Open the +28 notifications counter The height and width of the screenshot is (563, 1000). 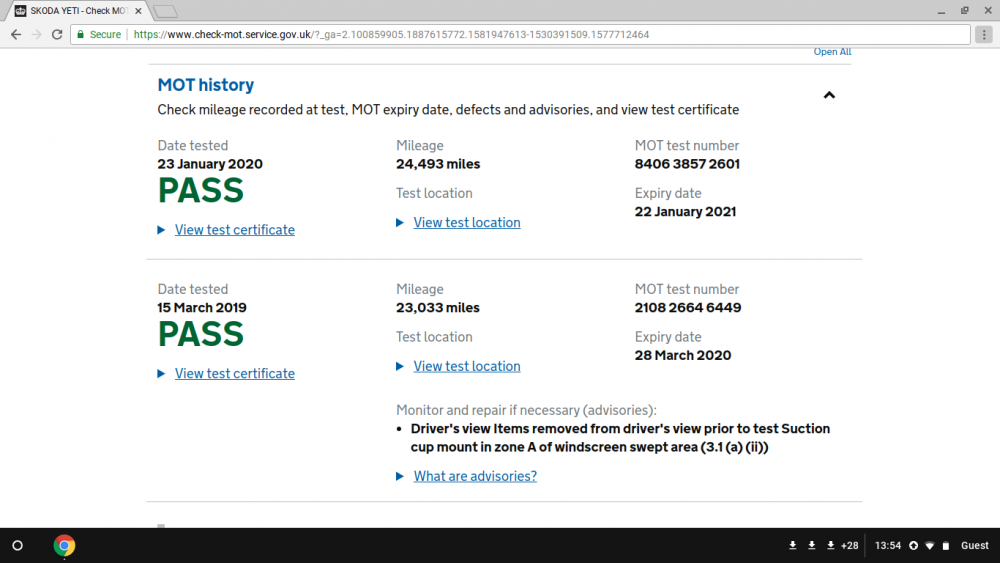click(x=849, y=546)
